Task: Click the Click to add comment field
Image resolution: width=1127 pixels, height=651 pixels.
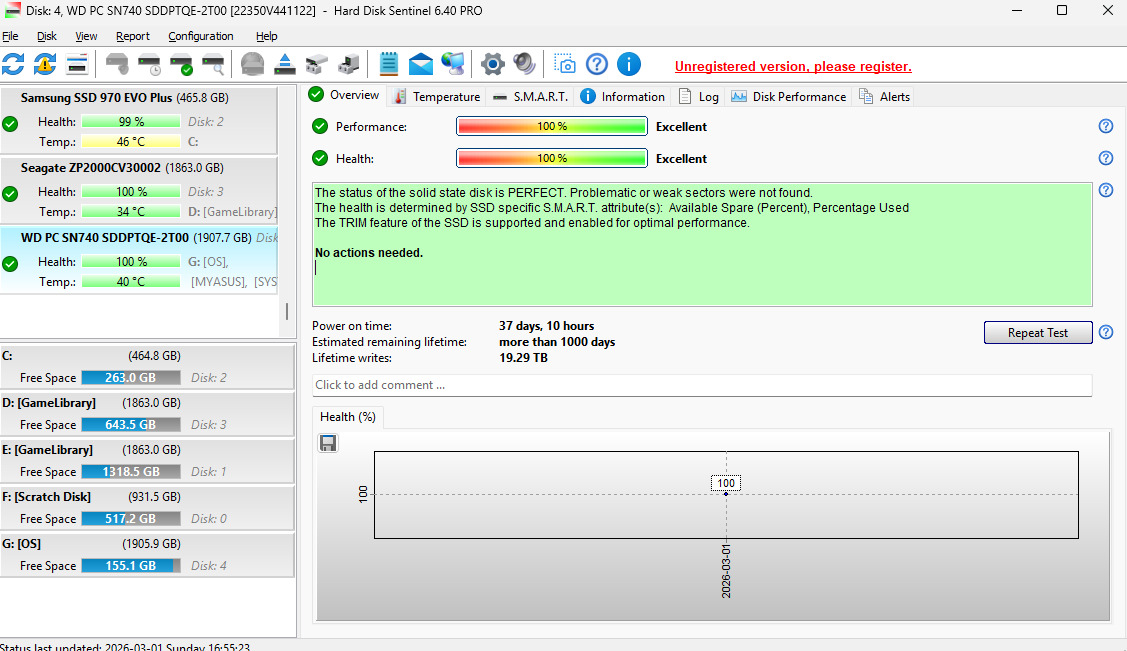Action: [x=702, y=385]
